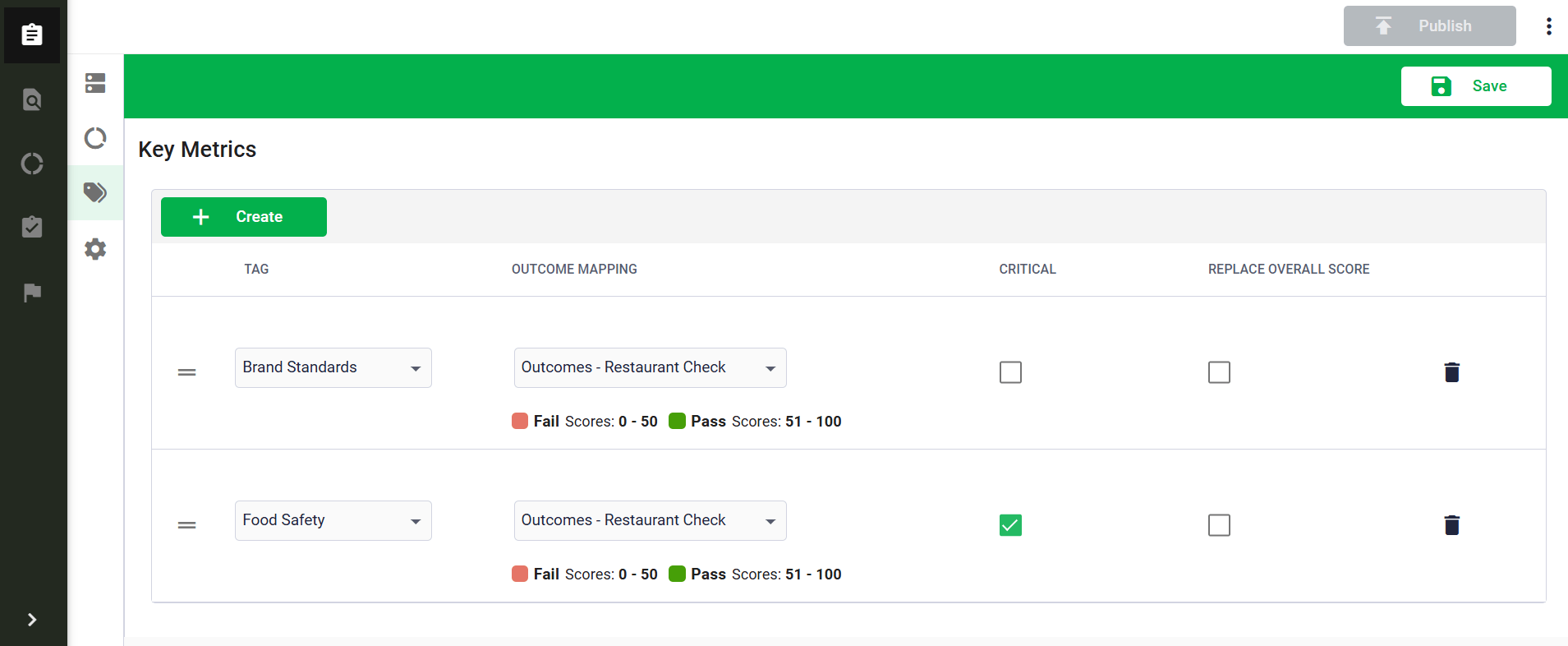The width and height of the screenshot is (1568, 646).
Task: Enable Replace Overall Score for Food Safety
Action: (1219, 525)
